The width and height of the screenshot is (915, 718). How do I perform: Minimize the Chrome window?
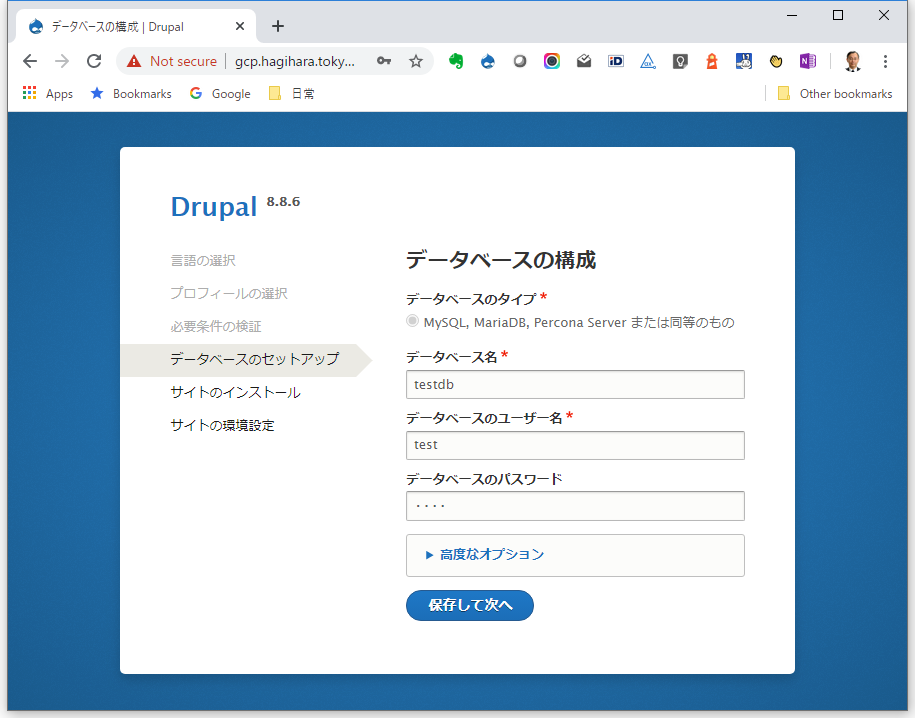pyautogui.click(x=792, y=16)
